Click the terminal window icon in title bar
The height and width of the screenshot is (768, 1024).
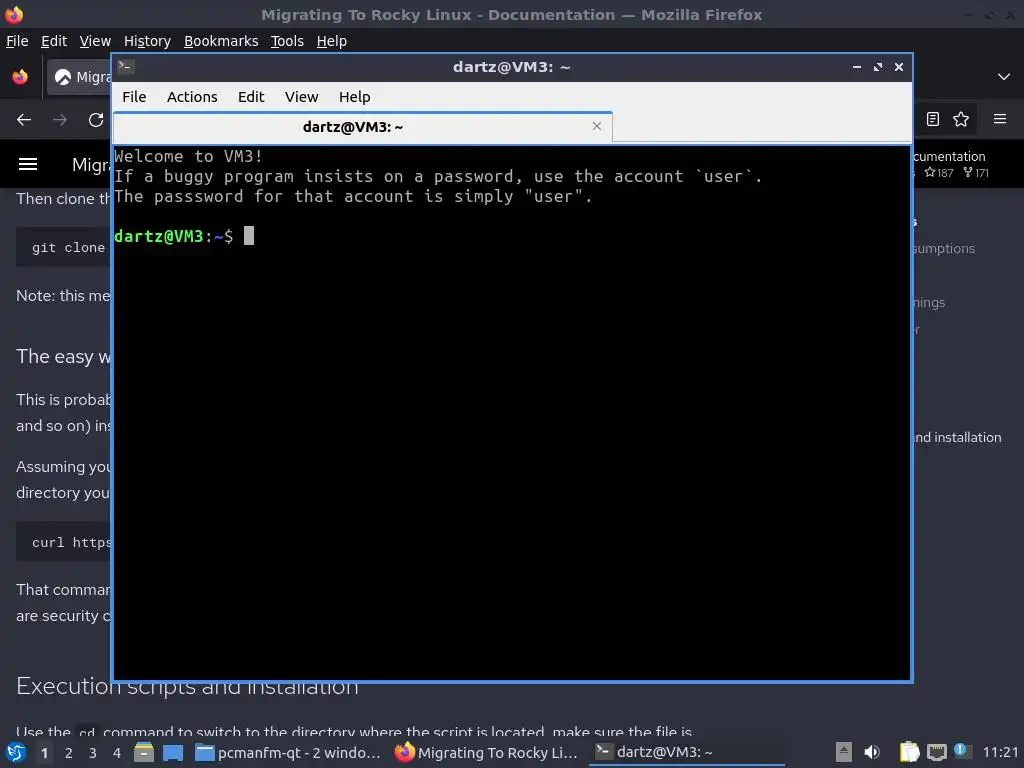pos(125,67)
